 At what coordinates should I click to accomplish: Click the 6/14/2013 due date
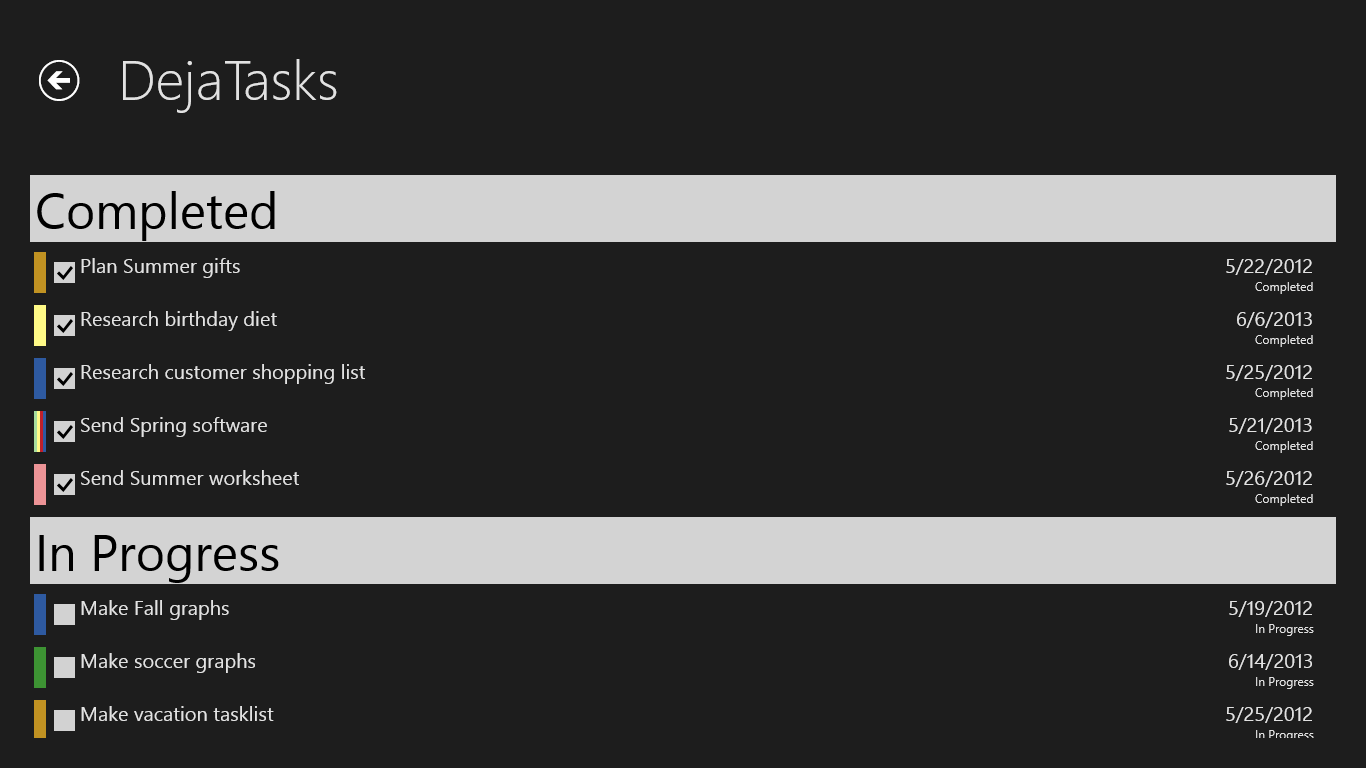coord(1270,662)
